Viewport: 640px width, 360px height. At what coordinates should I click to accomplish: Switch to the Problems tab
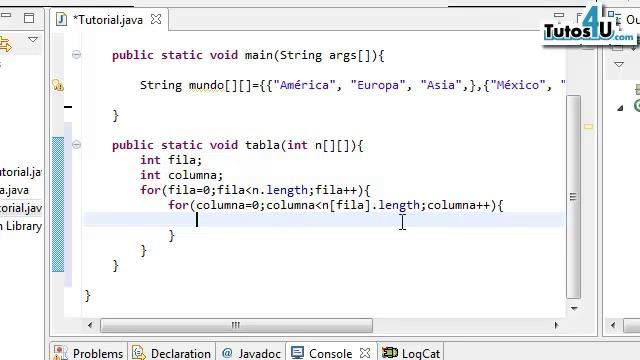pyautogui.click(x=89, y=353)
